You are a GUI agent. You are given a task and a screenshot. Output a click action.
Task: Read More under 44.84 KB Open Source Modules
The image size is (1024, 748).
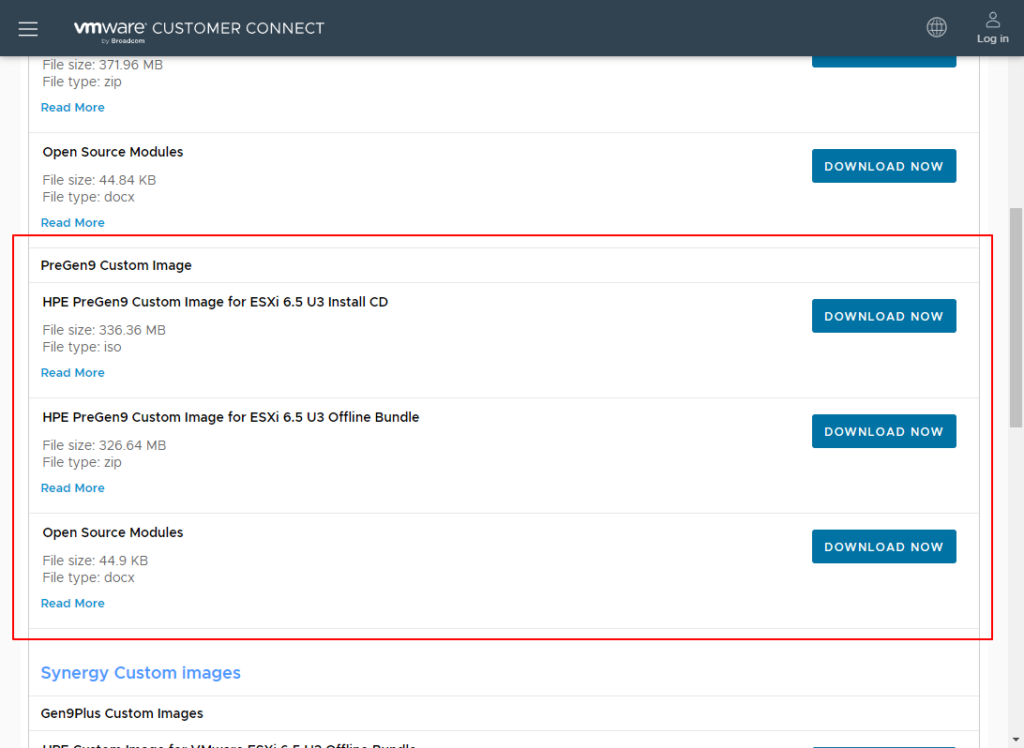pyautogui.click(x=72, y=223)
